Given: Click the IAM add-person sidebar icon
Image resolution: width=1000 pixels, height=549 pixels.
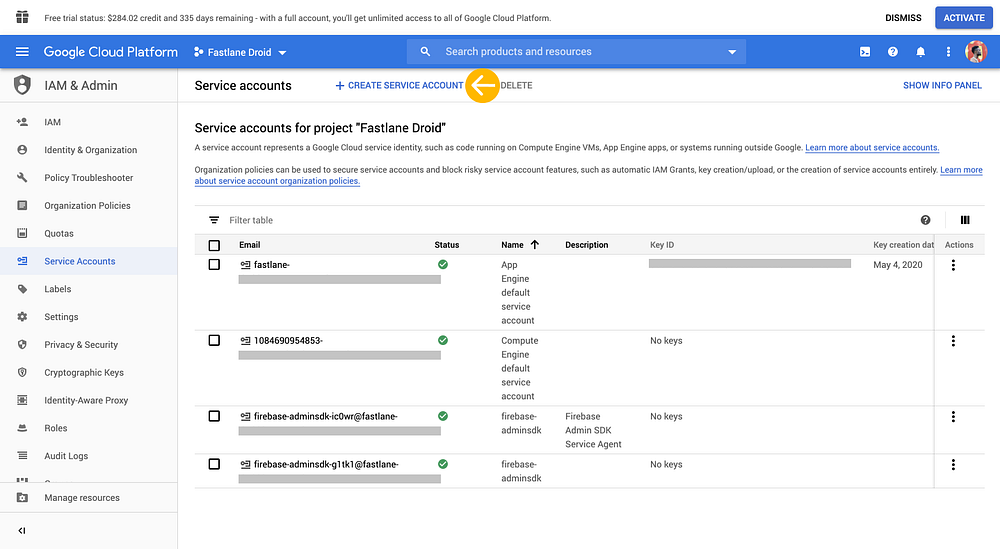Looking at the screenshot, I should (22, 122).
